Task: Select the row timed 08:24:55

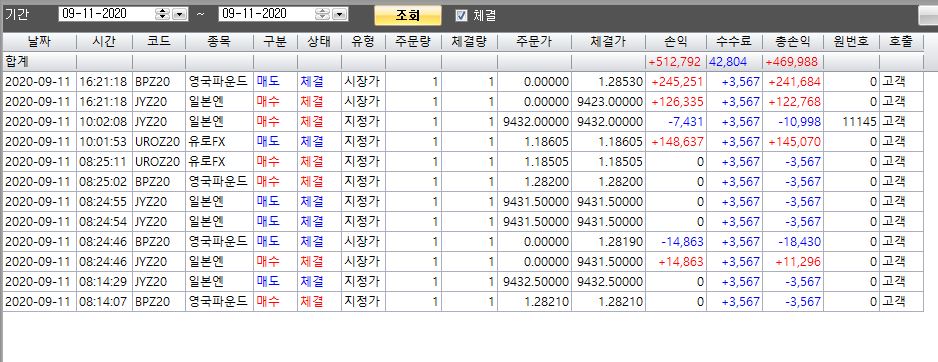Action: (x=463, y=202)
